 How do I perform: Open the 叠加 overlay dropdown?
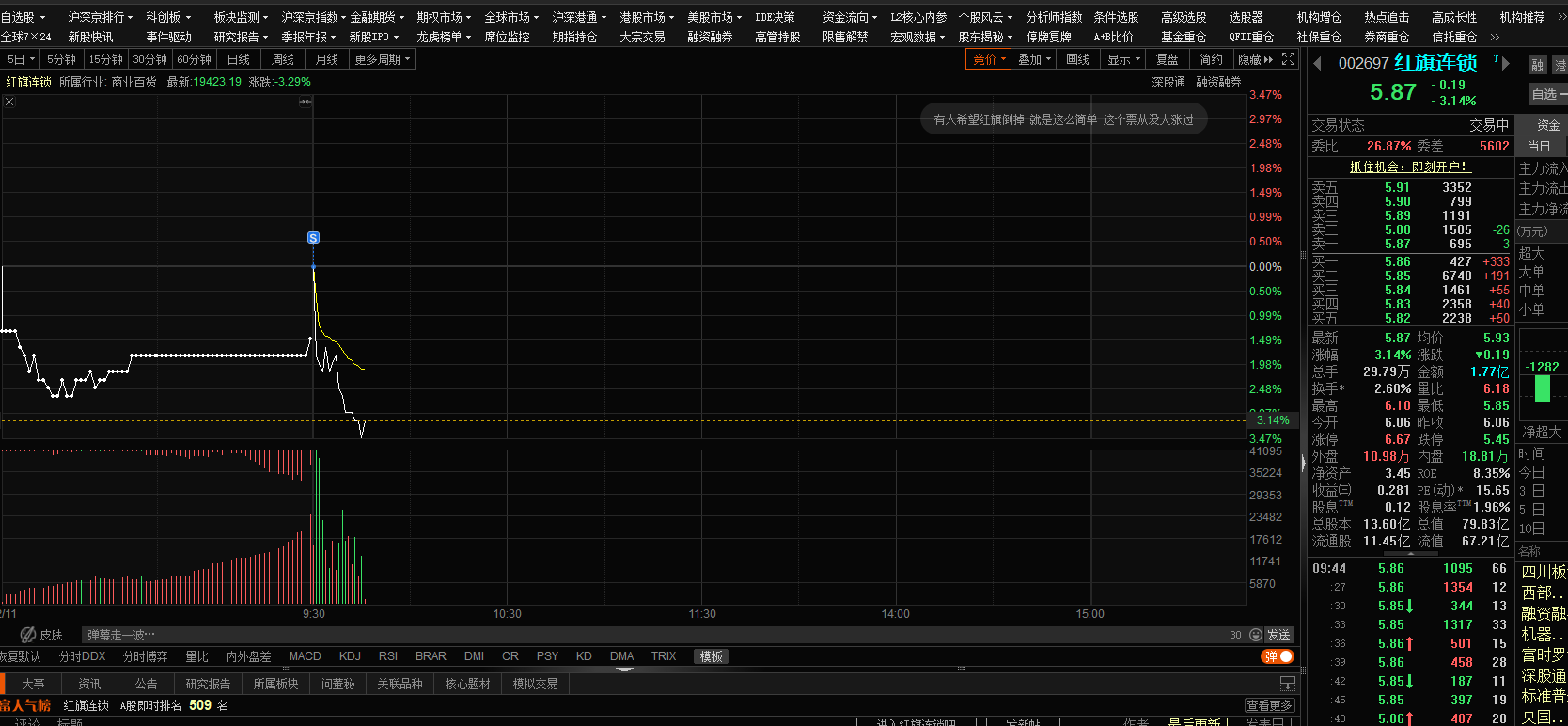point(1034,59)
